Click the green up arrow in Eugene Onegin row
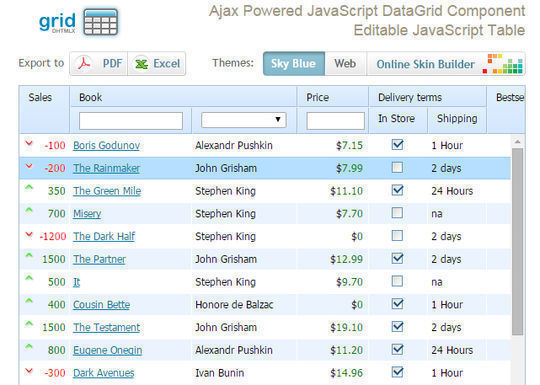 tap(29, 347)
